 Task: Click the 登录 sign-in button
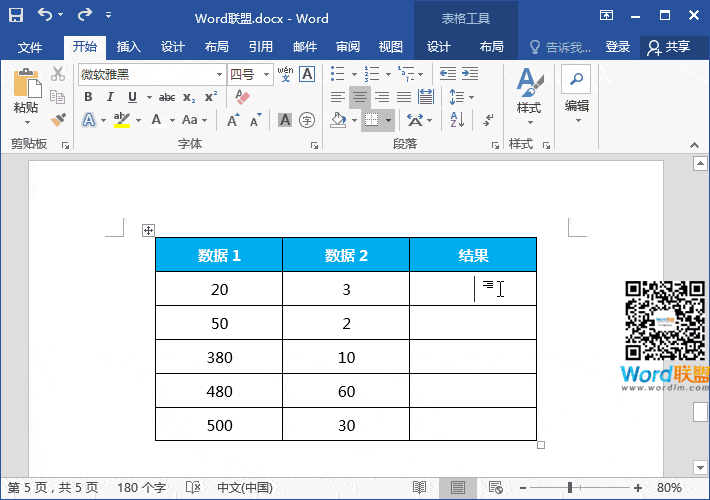[x=618, y=47]
